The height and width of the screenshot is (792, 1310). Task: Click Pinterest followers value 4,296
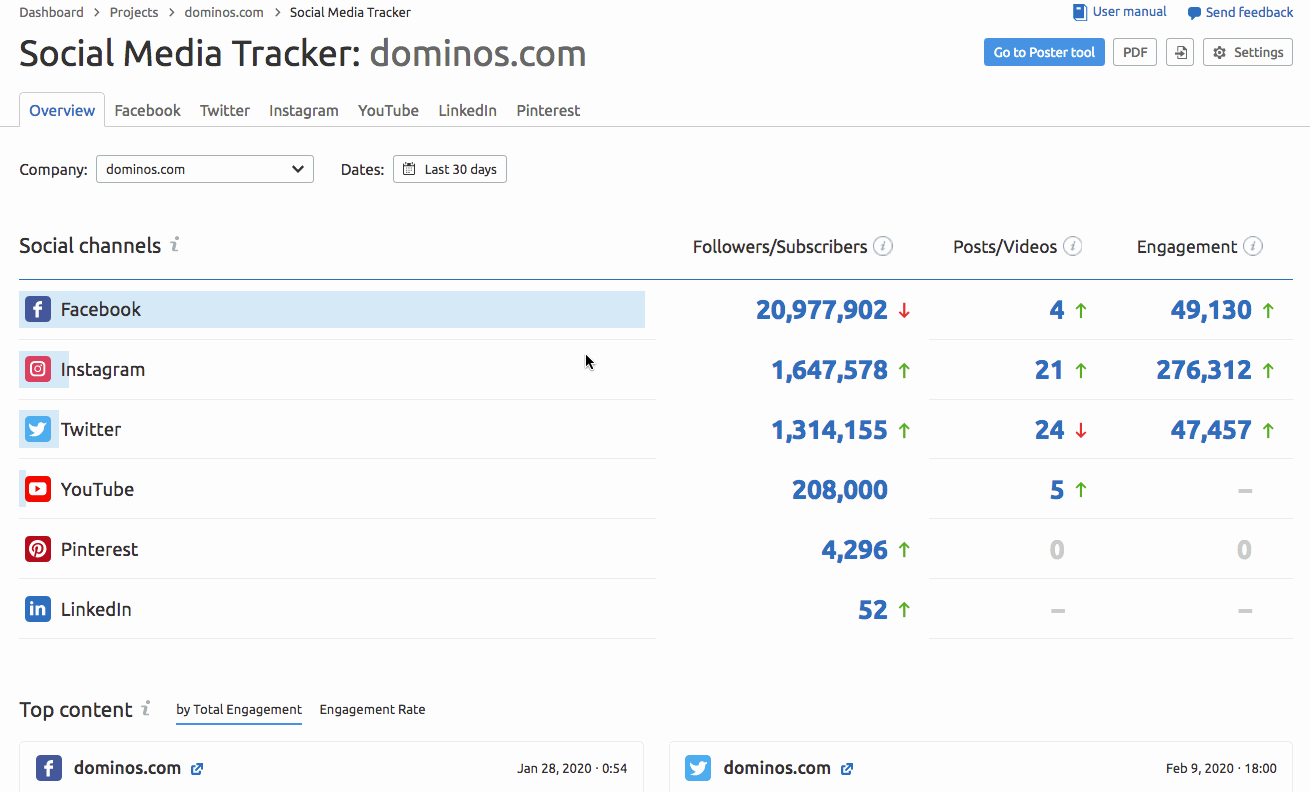855,550
